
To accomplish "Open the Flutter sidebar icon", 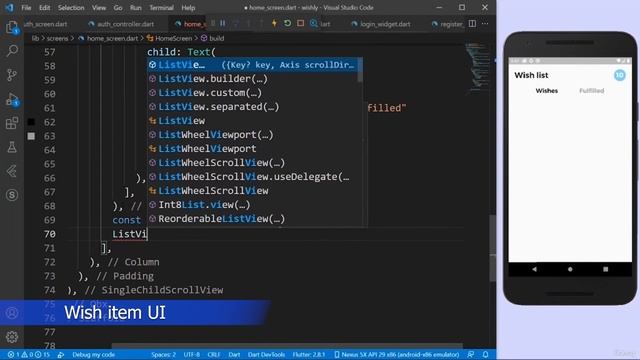I will [12, 171].
